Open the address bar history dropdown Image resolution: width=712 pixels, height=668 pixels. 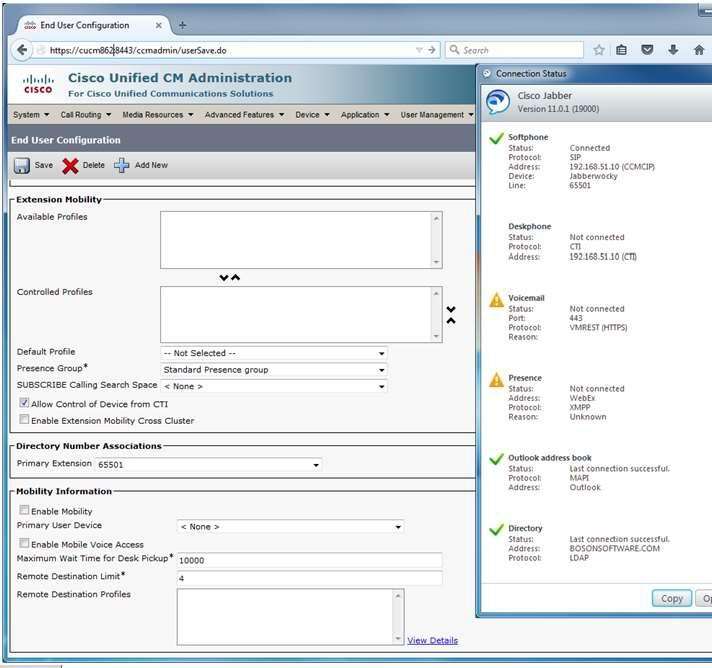tap(419, 50)
